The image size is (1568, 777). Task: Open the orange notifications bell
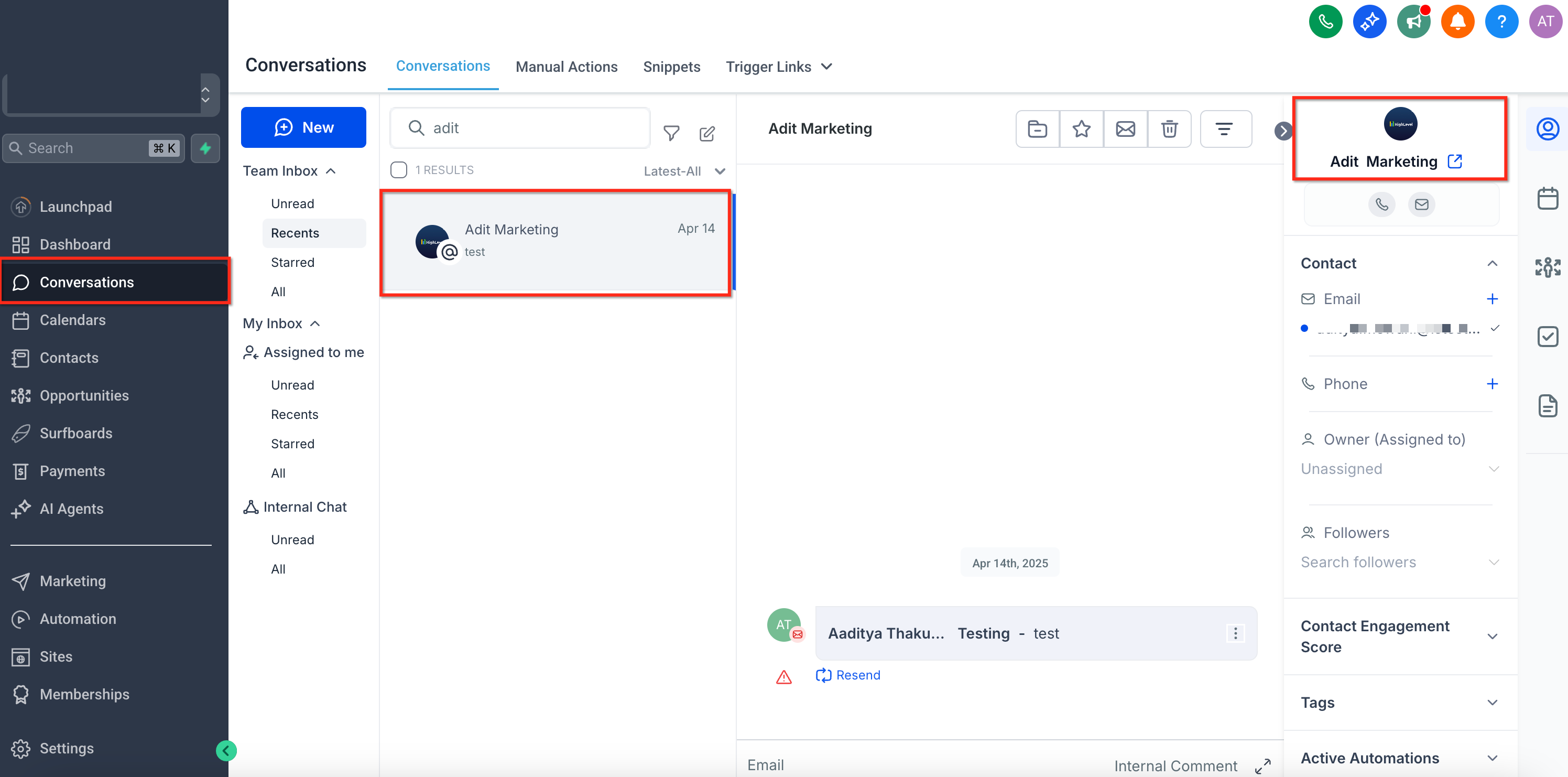click(1457, 22)
